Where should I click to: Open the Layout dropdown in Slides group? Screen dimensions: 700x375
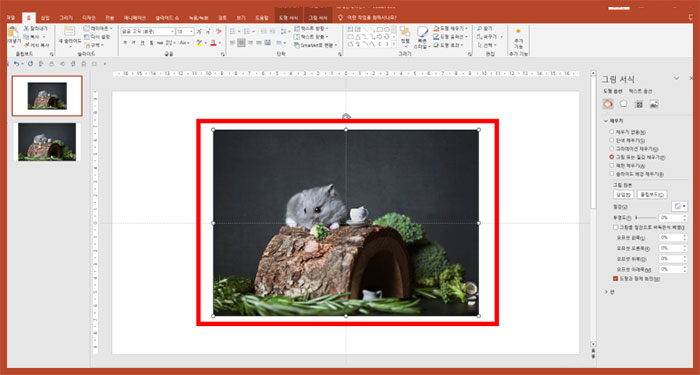(98, 28)
